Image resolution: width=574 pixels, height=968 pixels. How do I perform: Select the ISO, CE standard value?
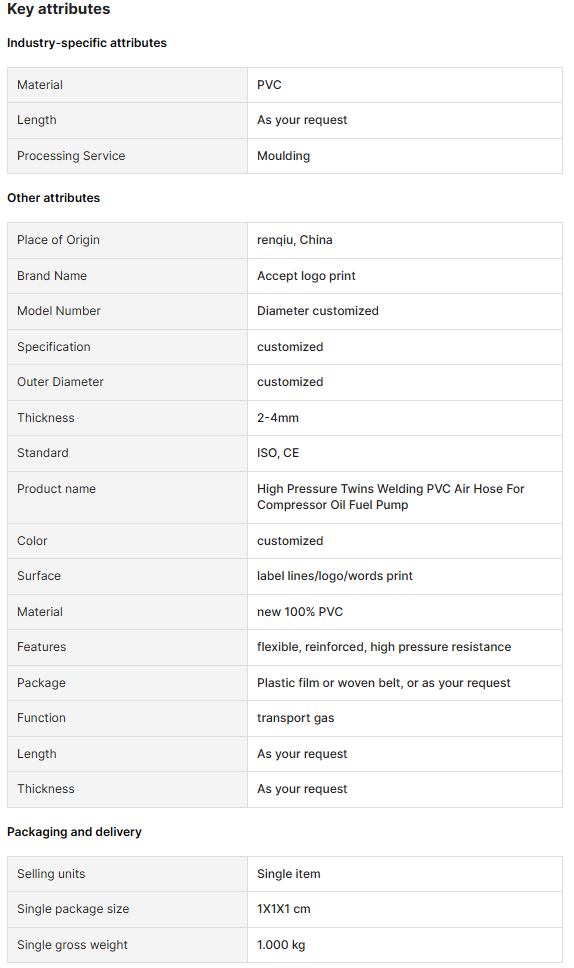[x=278, y=453]
